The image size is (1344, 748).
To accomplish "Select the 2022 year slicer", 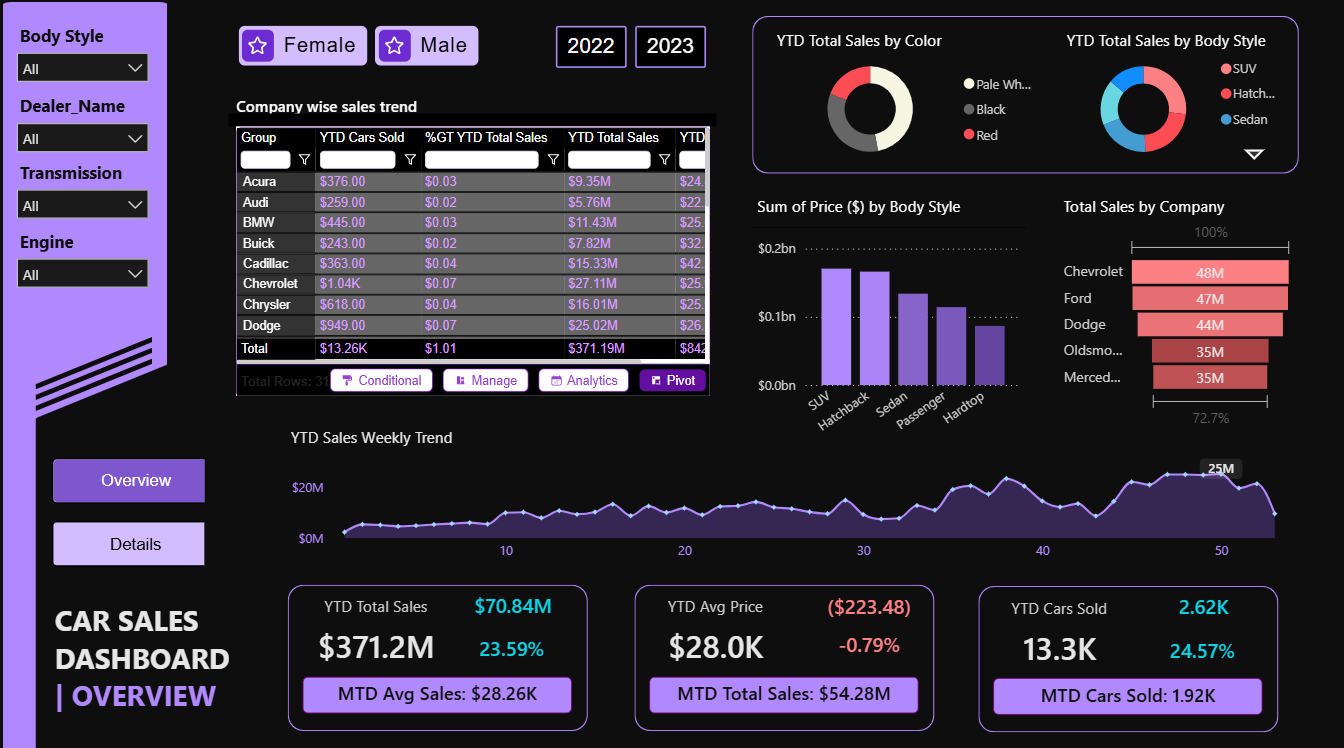I will pyautogui.click(x=591, y=46).
